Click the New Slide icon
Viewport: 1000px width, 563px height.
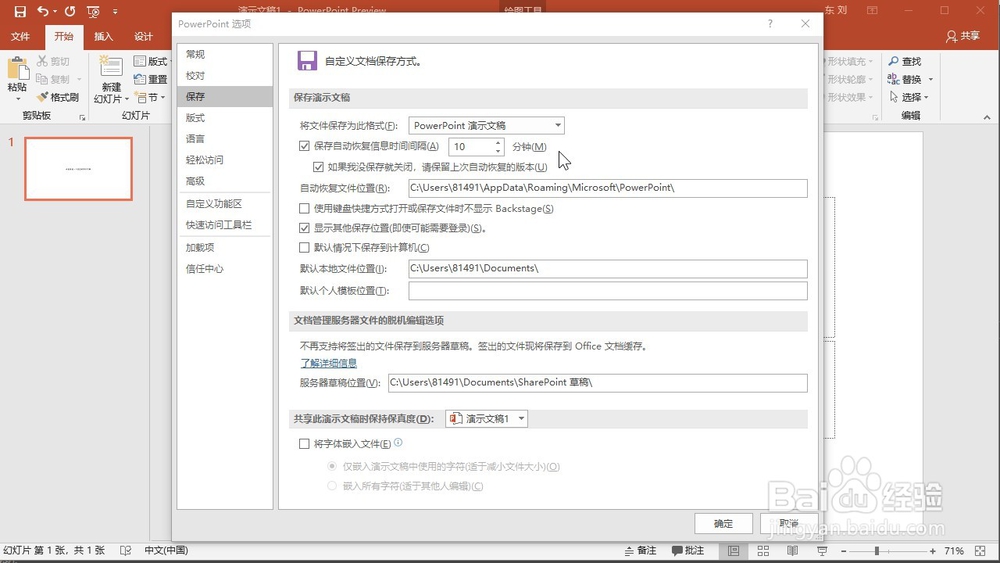(111, 67)
